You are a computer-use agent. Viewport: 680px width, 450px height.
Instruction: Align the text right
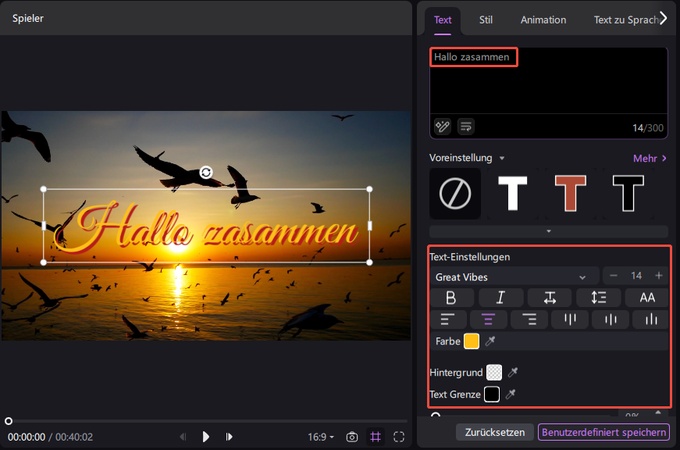529,320
